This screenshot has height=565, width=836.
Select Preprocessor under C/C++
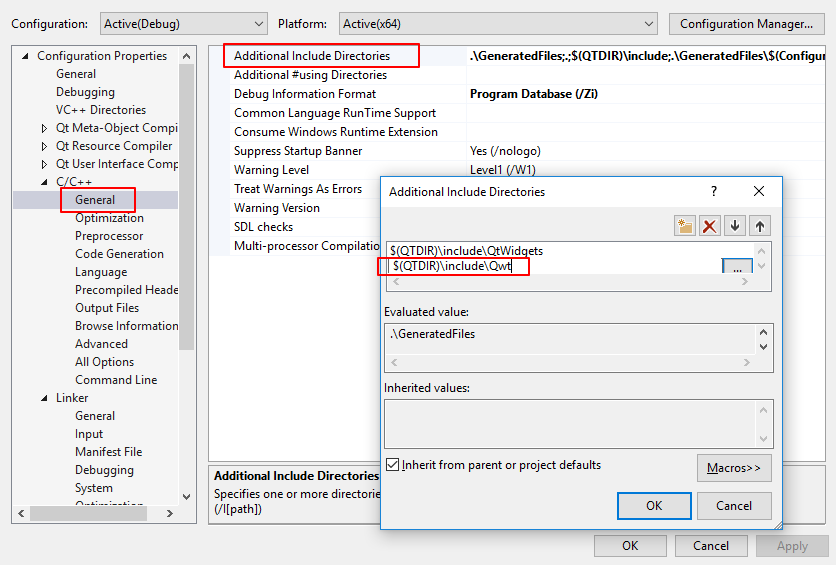point(109,236)
